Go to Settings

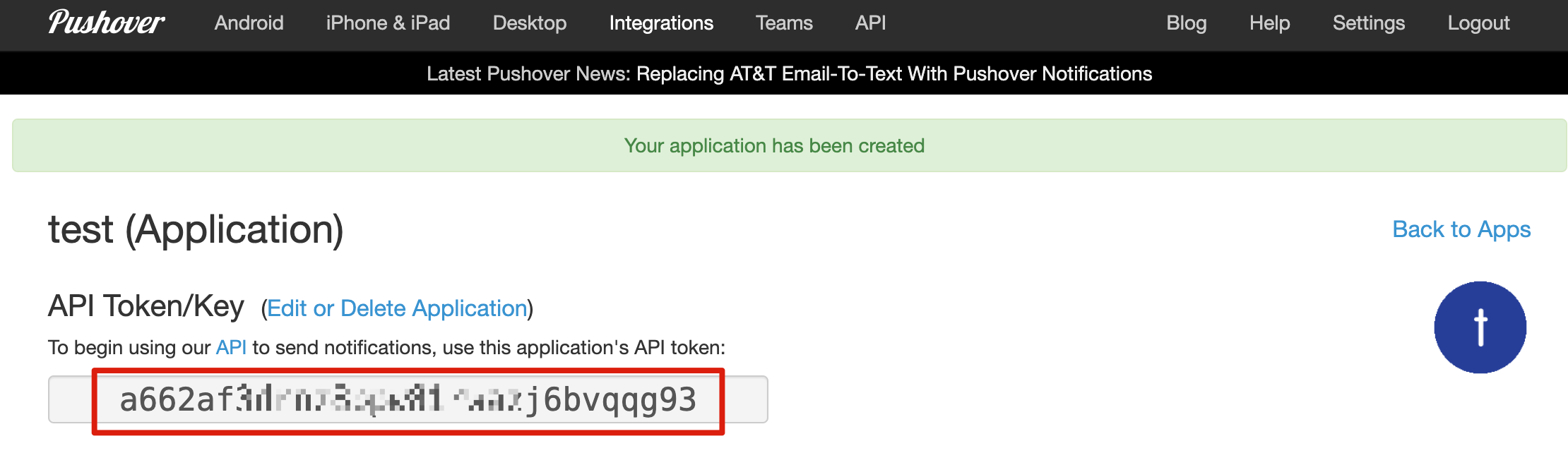click(1369, 23)
